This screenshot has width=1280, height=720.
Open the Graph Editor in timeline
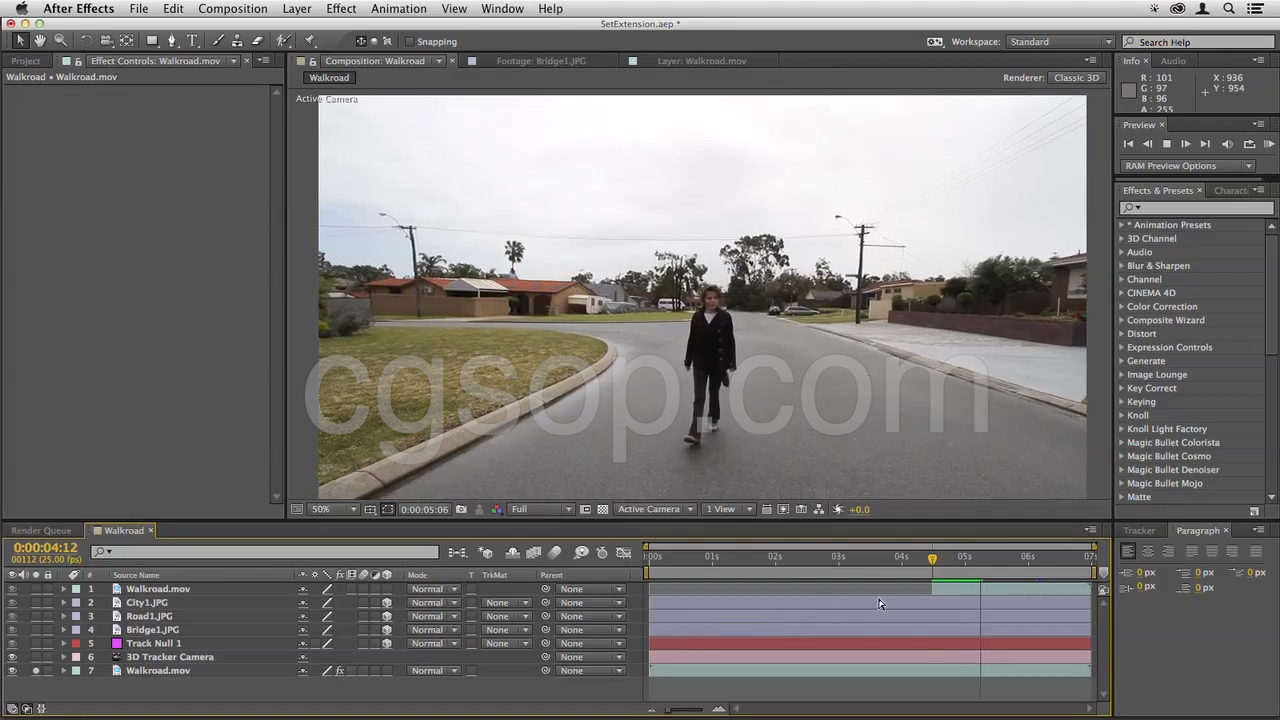coord(624,552)
